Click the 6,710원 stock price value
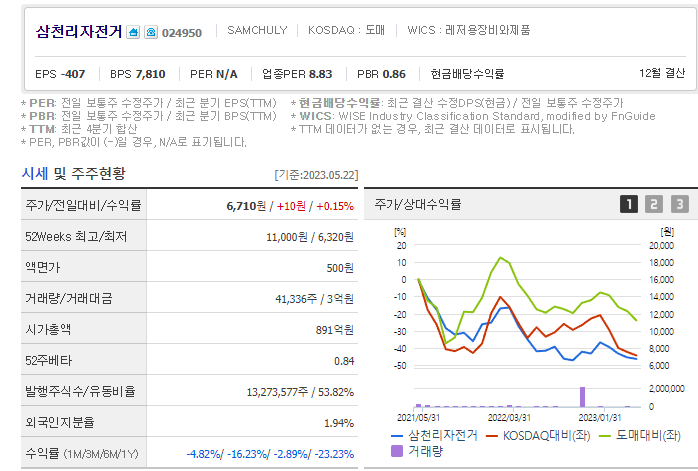 click(x=246, y=206)
